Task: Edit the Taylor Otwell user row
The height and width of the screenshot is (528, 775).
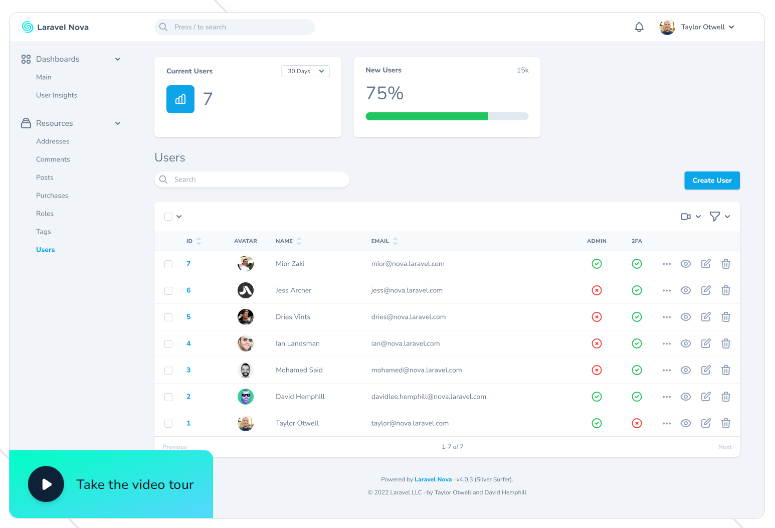Action: click(706, 423)
